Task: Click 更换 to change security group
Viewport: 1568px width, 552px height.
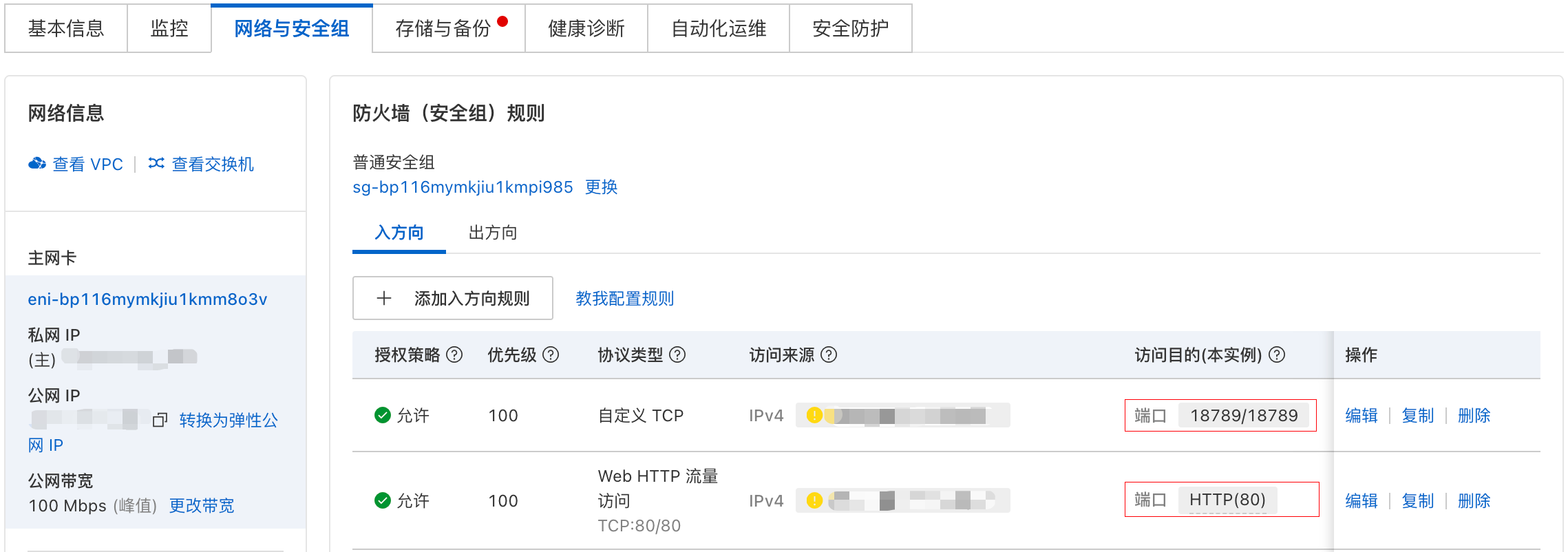Action: (601, 187)
